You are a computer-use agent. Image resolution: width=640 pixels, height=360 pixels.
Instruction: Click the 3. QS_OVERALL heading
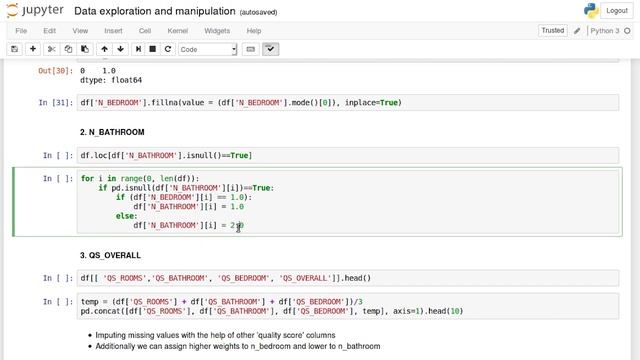(x=110, y=256)
